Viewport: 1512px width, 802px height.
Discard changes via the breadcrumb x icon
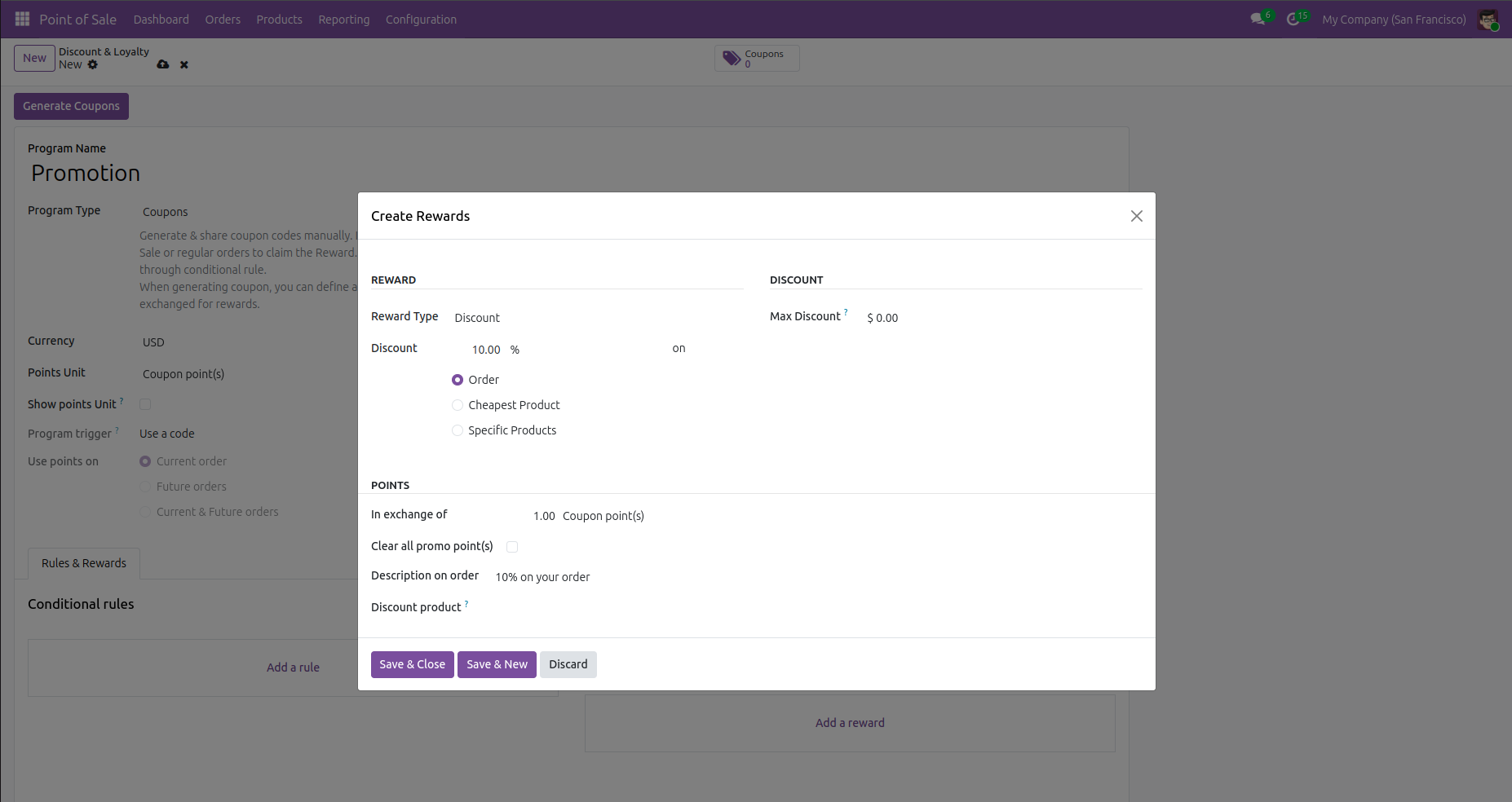coord(183,64)
